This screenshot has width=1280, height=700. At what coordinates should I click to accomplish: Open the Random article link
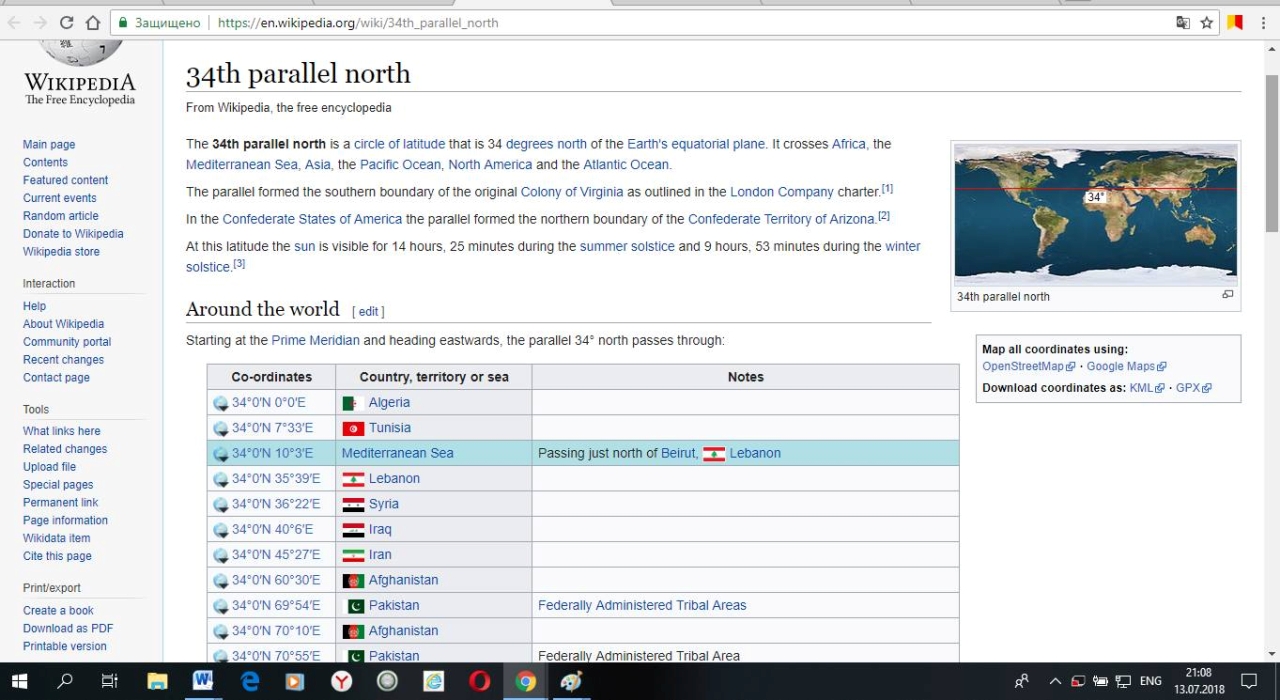pos(61,216)
